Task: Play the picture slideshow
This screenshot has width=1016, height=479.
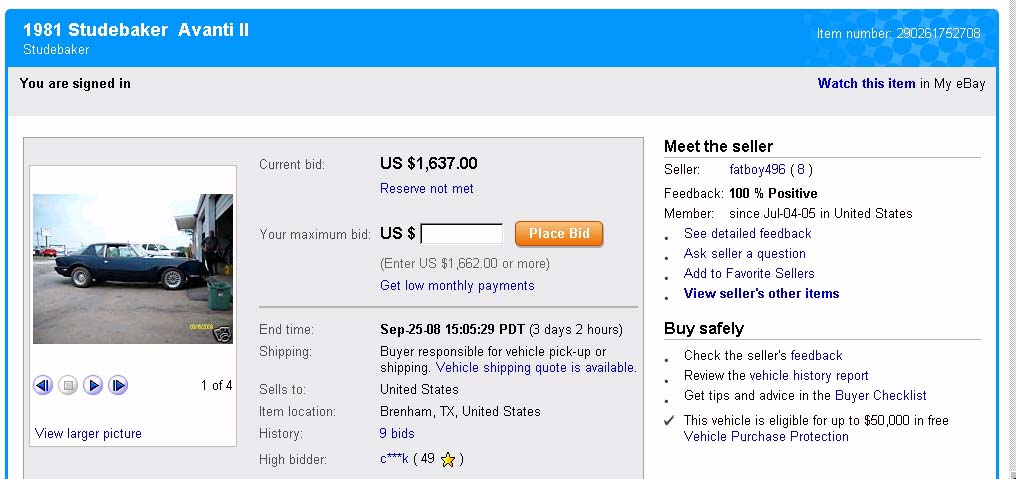Action: click(x=93, y=385)
